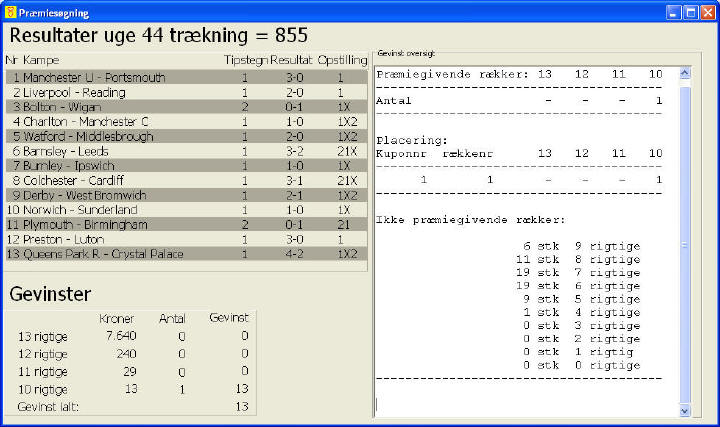Click the '19 stk 7 rigtige' line

click(578, 273)
